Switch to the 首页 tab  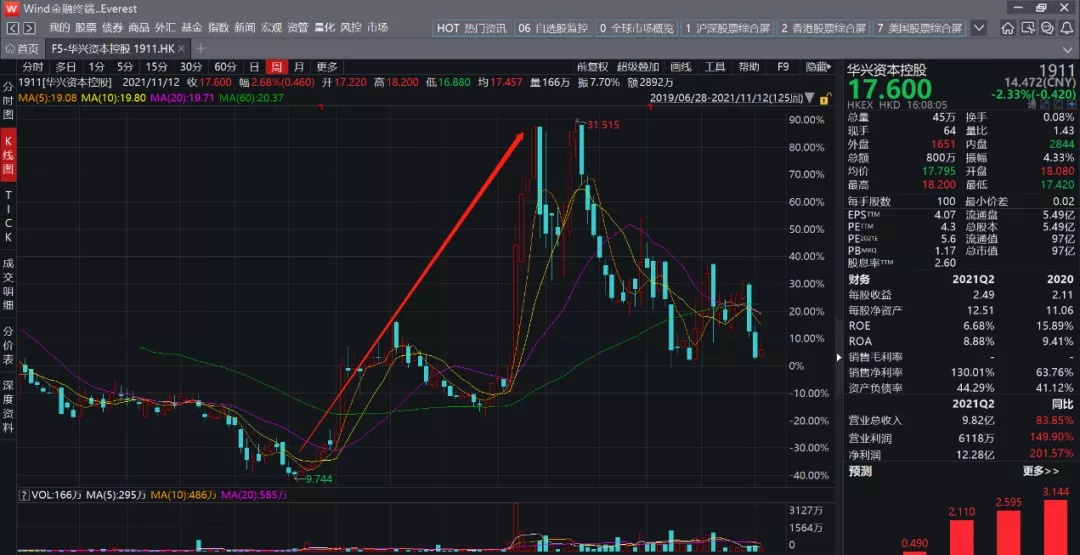coord(22,49)
